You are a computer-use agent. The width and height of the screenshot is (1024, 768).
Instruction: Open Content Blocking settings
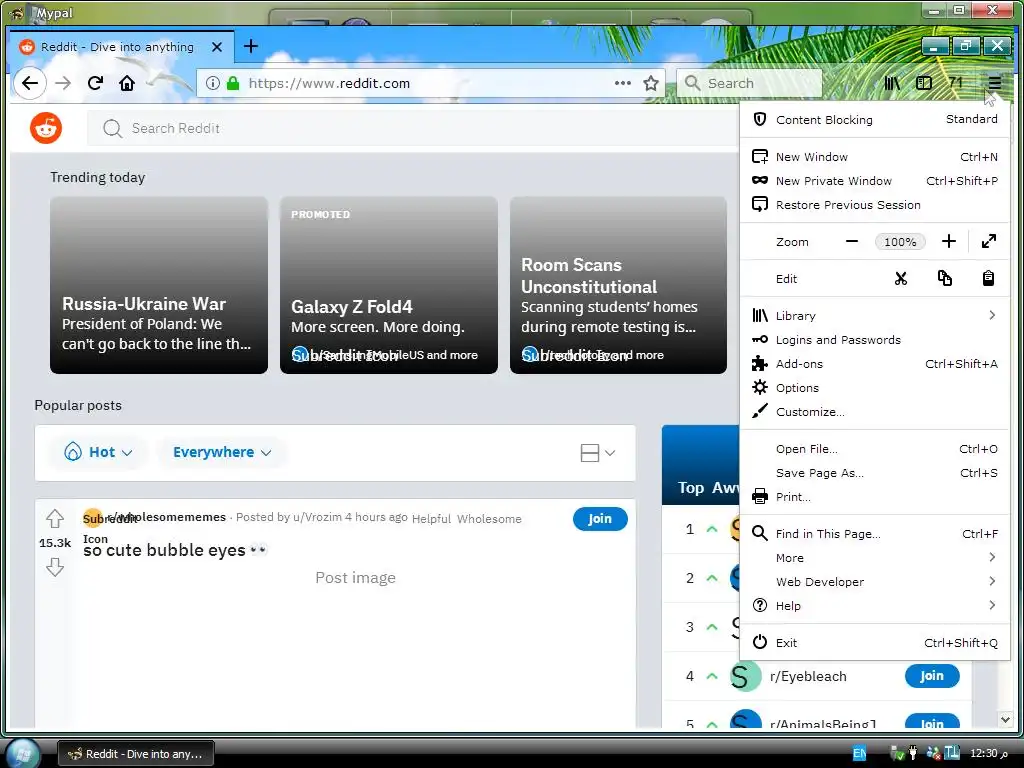pos(875,120)
